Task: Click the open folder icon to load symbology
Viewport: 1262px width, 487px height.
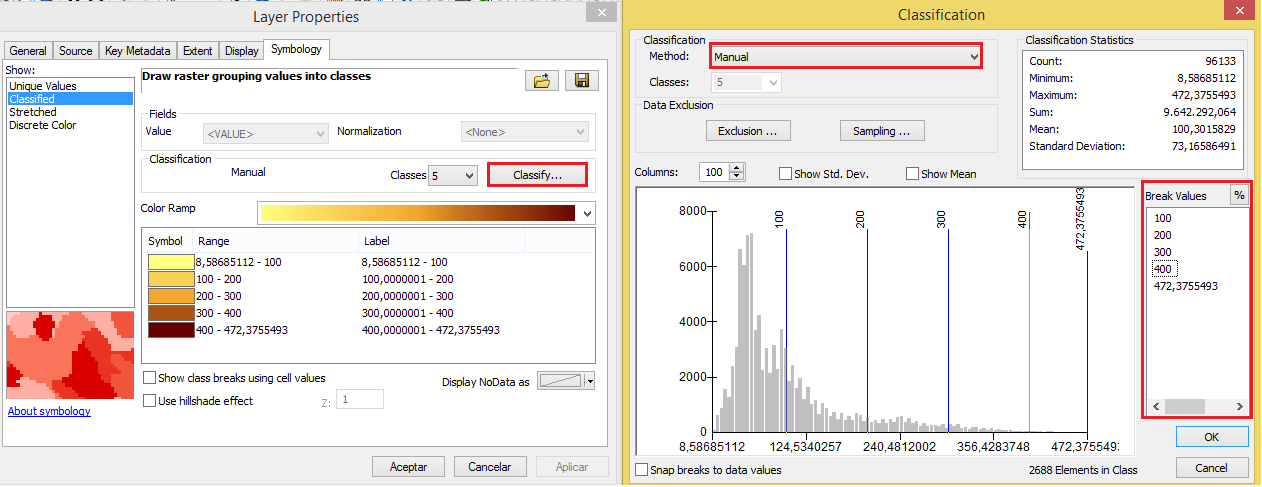Action: (541, 81)
